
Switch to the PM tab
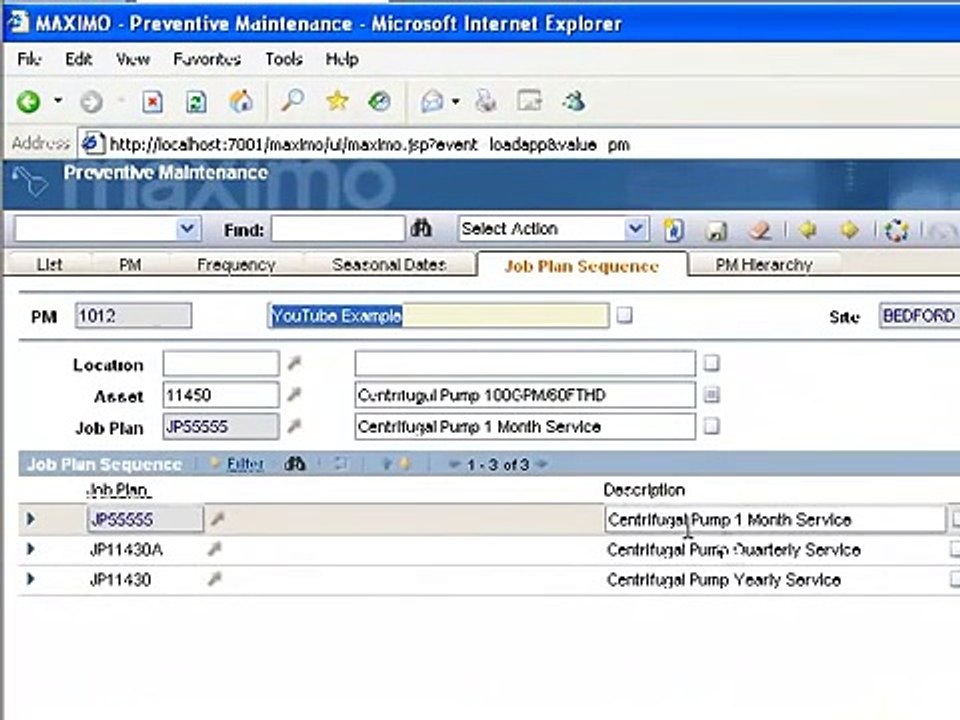130,265
